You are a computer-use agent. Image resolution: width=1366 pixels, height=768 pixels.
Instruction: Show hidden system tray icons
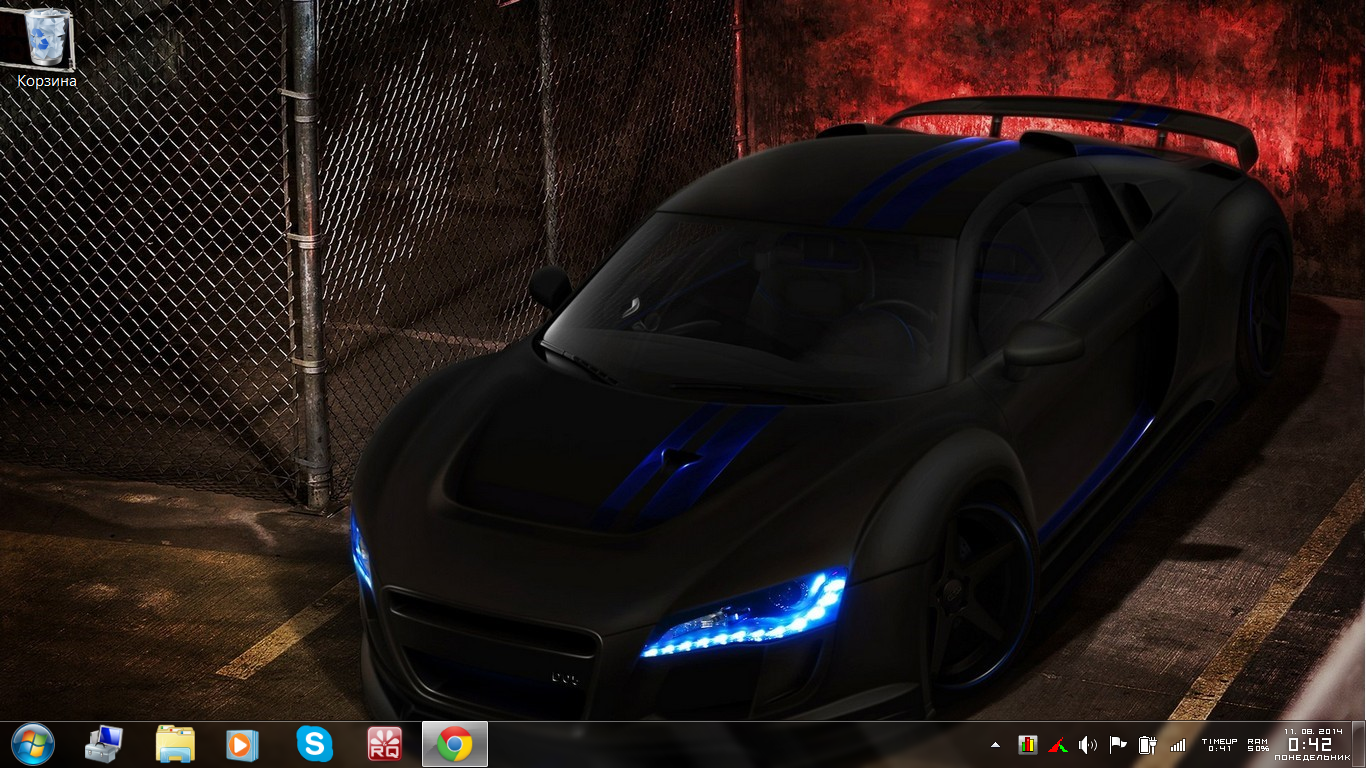click(995, 745)
